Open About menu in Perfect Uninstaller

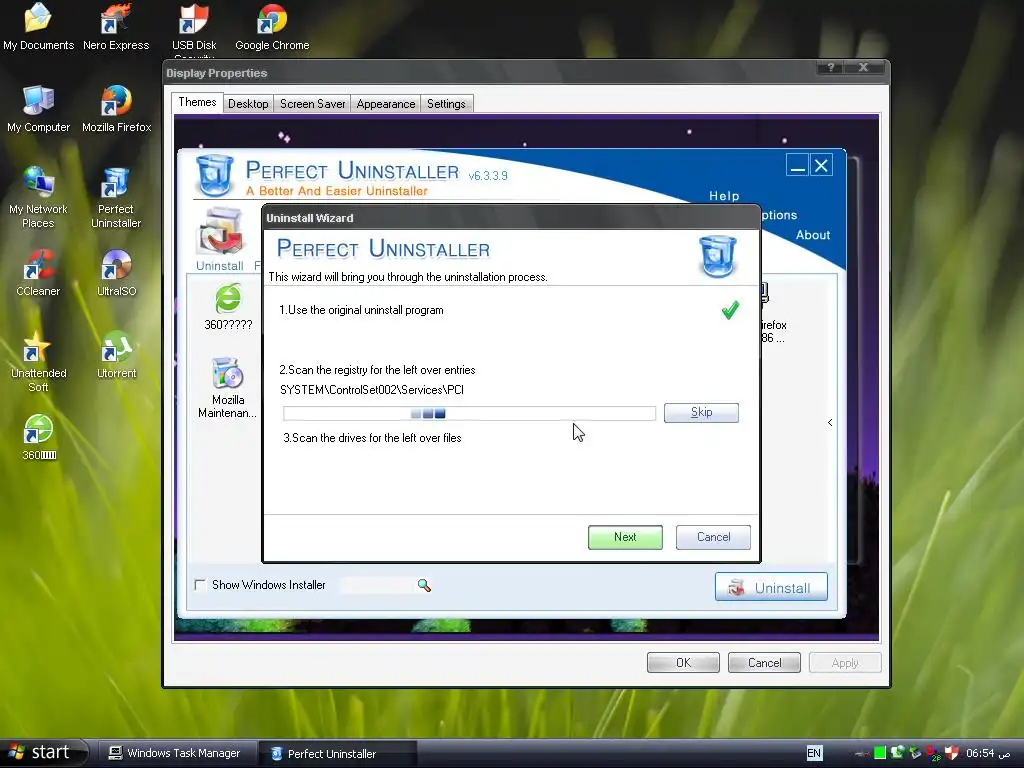pos(812,235)
